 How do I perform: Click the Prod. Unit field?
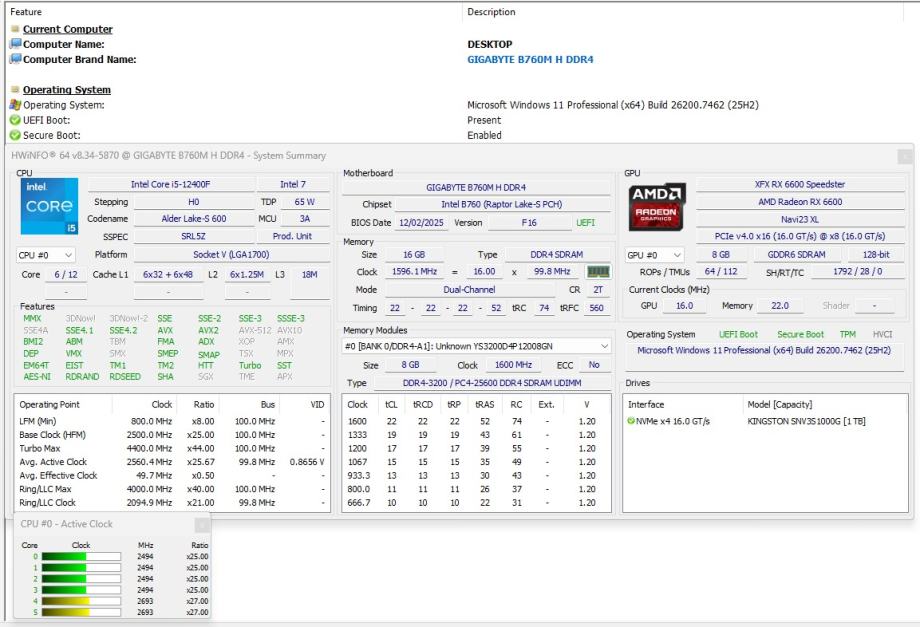(x=293, y=236)
